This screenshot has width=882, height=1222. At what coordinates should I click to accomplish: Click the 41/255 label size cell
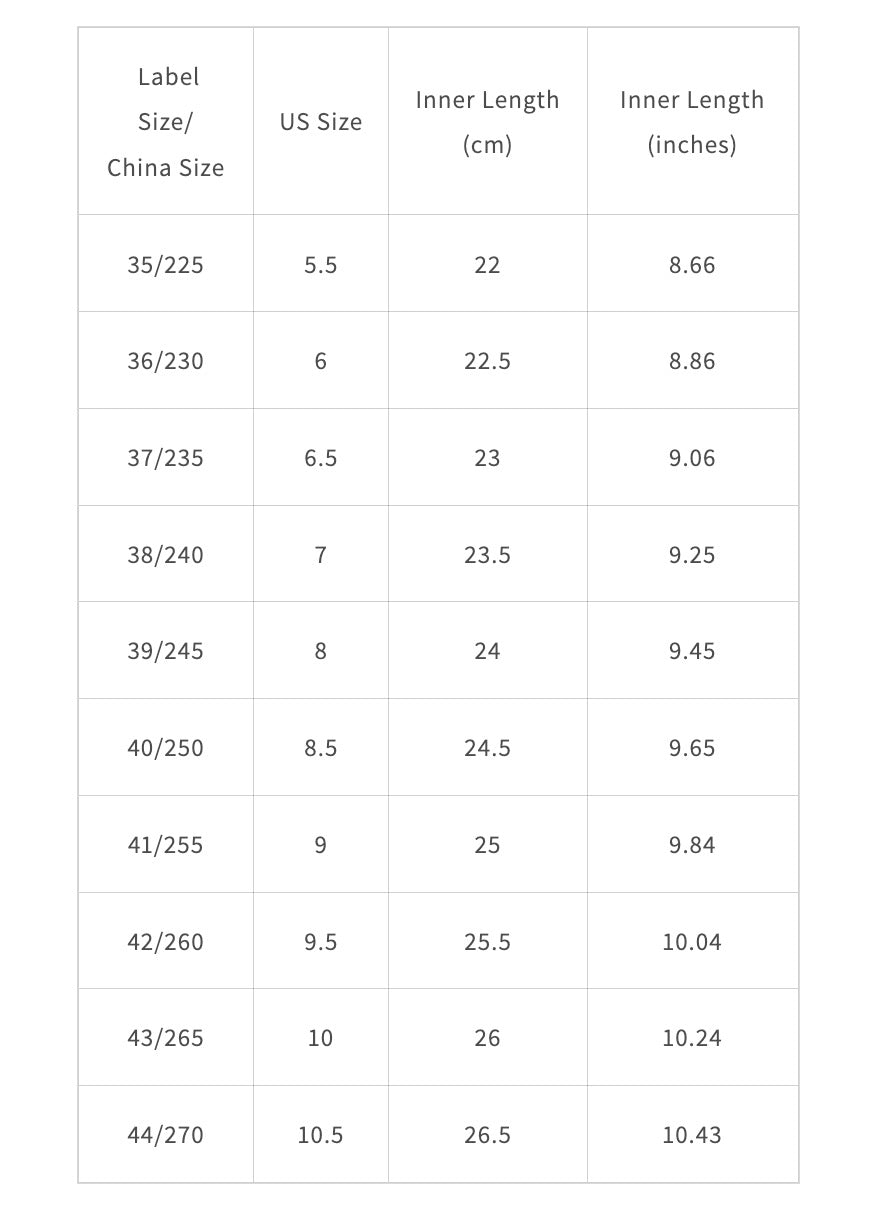tap(166, 845)
